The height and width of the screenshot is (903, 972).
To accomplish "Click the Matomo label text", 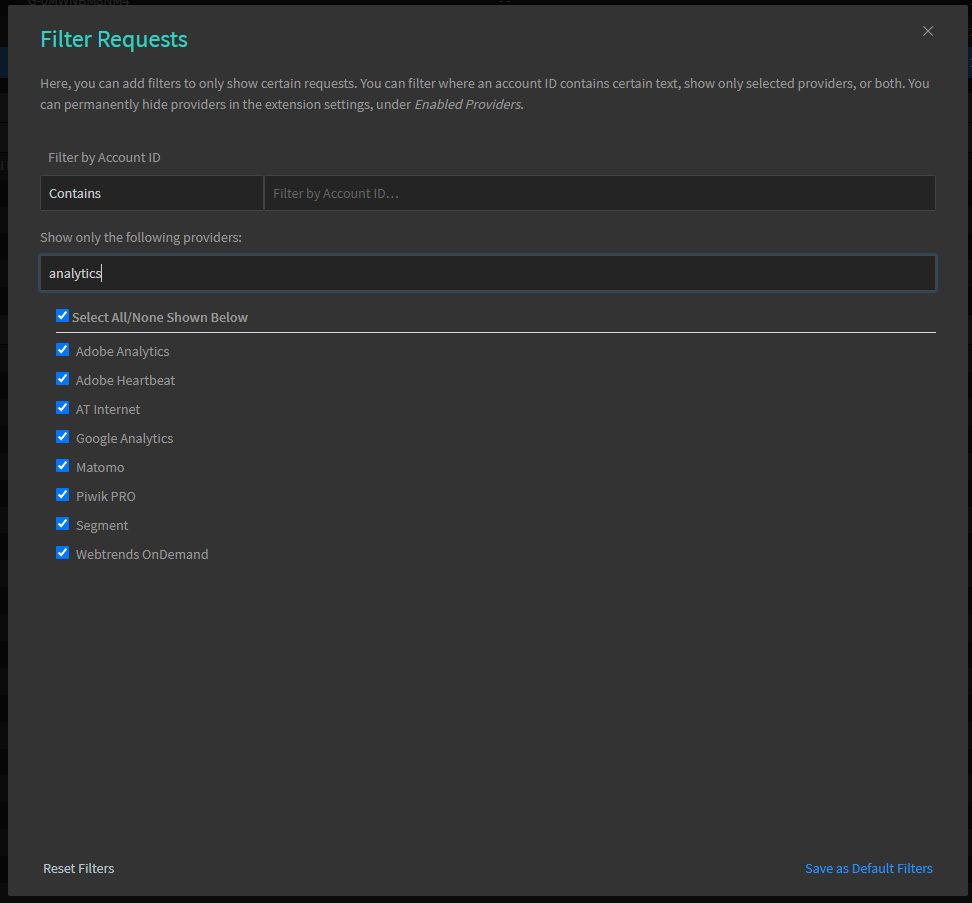I will [x=100, y=468].
